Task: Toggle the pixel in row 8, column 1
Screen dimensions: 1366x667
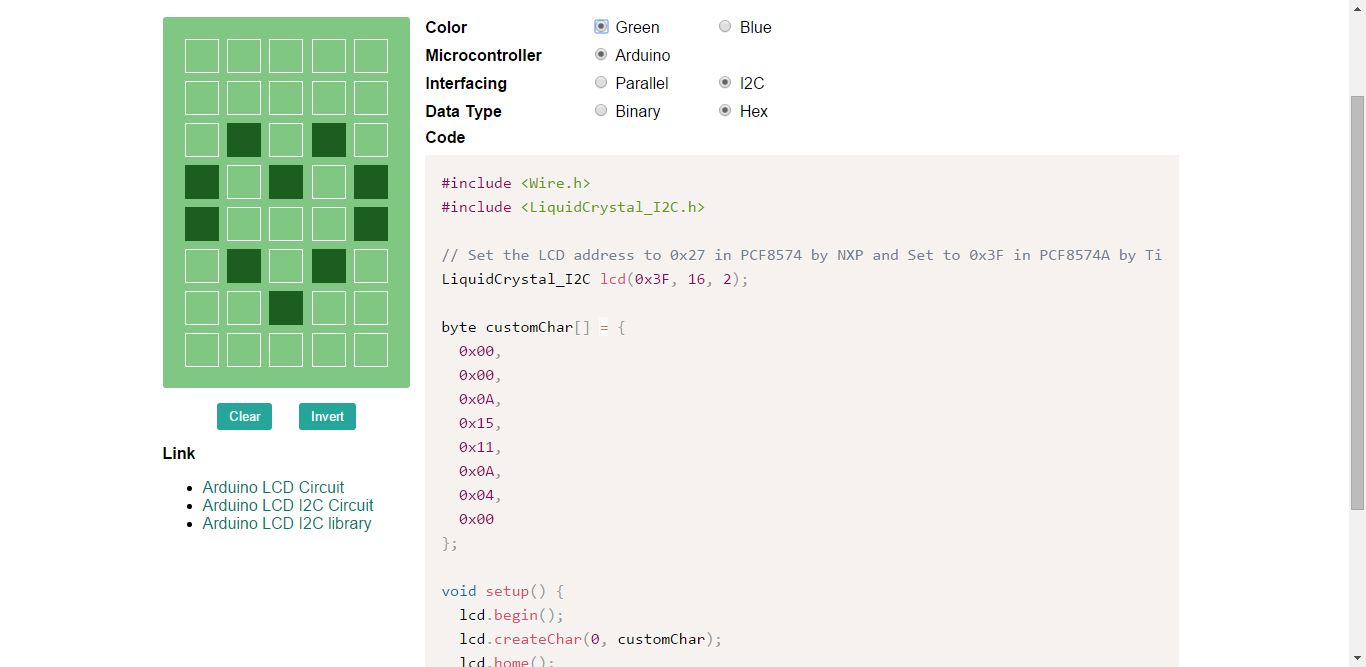Action: pyautogui.click(x=202, y=350)
